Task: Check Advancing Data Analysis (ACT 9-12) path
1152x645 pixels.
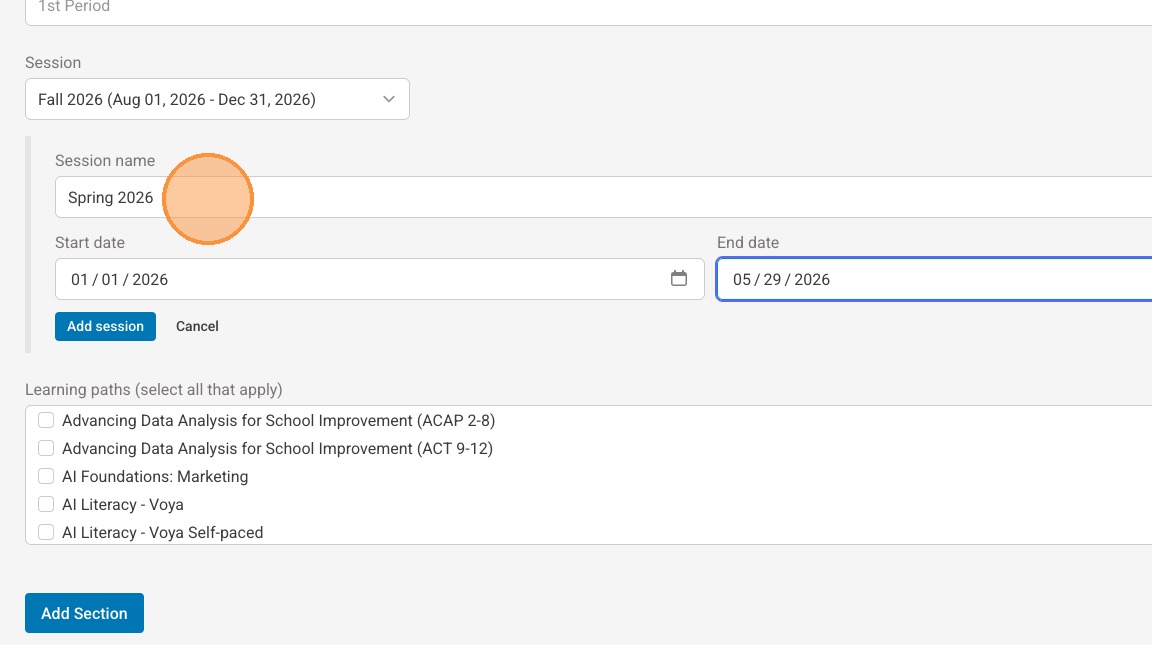Action: (46, 449)
